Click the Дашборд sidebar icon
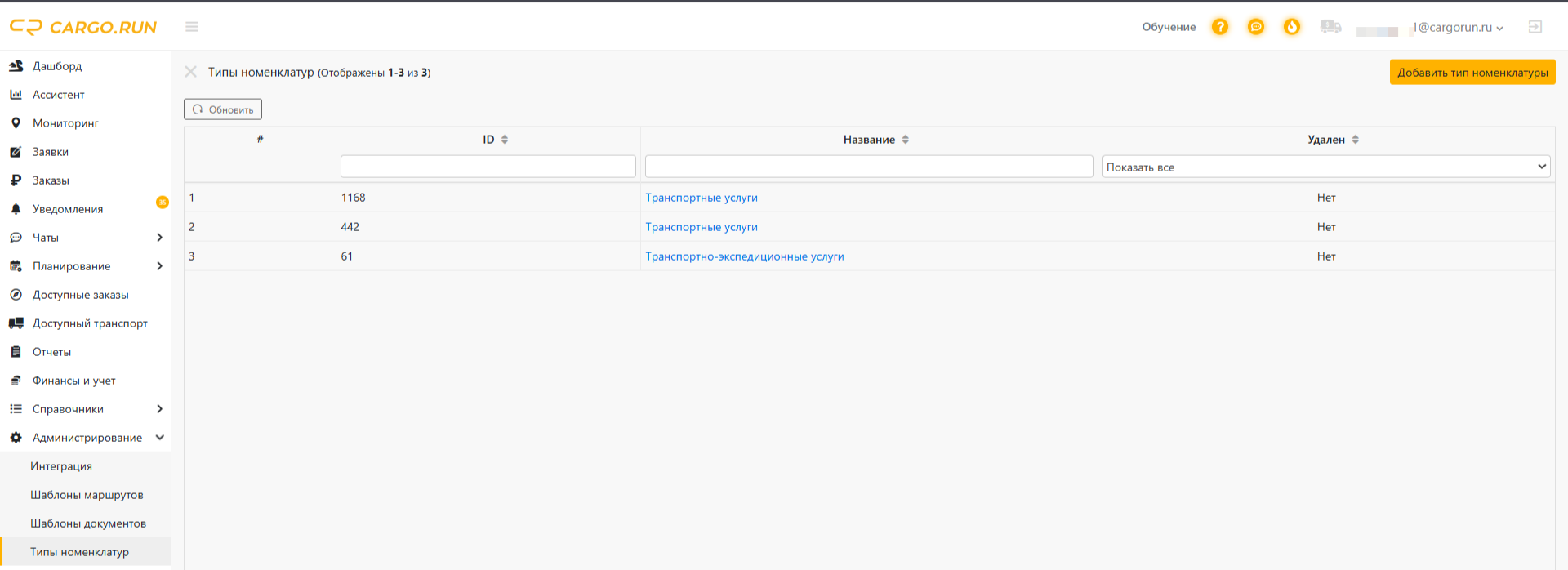Viewport: 1568px width, 570px height. point(16,66)
